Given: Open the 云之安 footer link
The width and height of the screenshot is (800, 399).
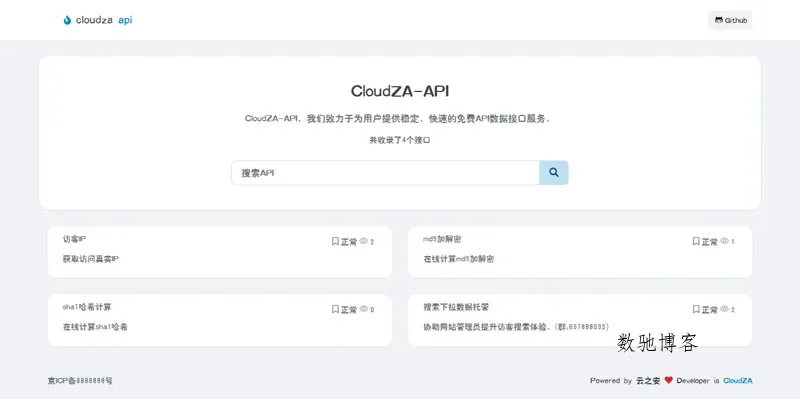Looking at the screenshot, I should 648,381.
